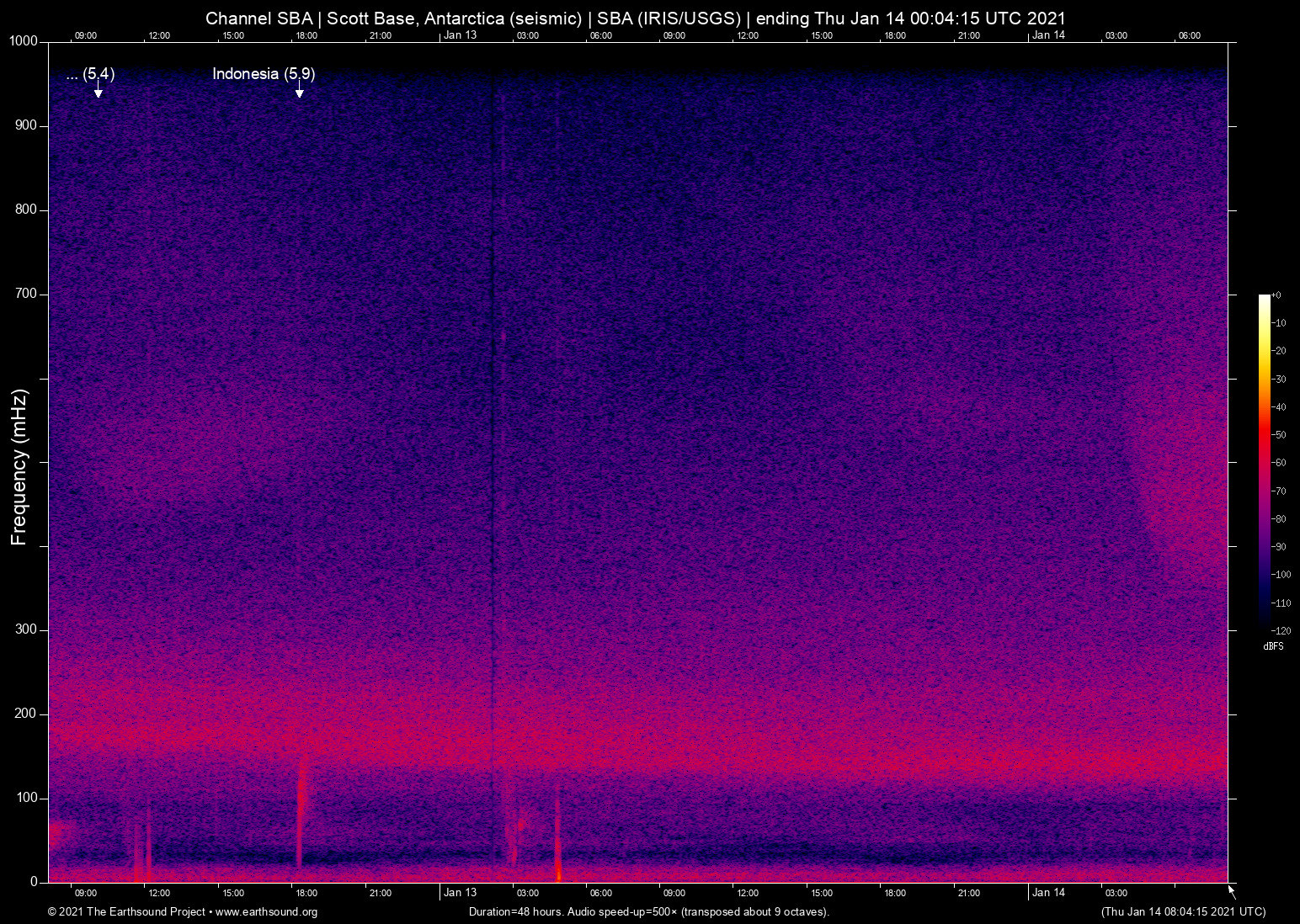Click the -50 value on the dBFS scale

[1280, 435]
